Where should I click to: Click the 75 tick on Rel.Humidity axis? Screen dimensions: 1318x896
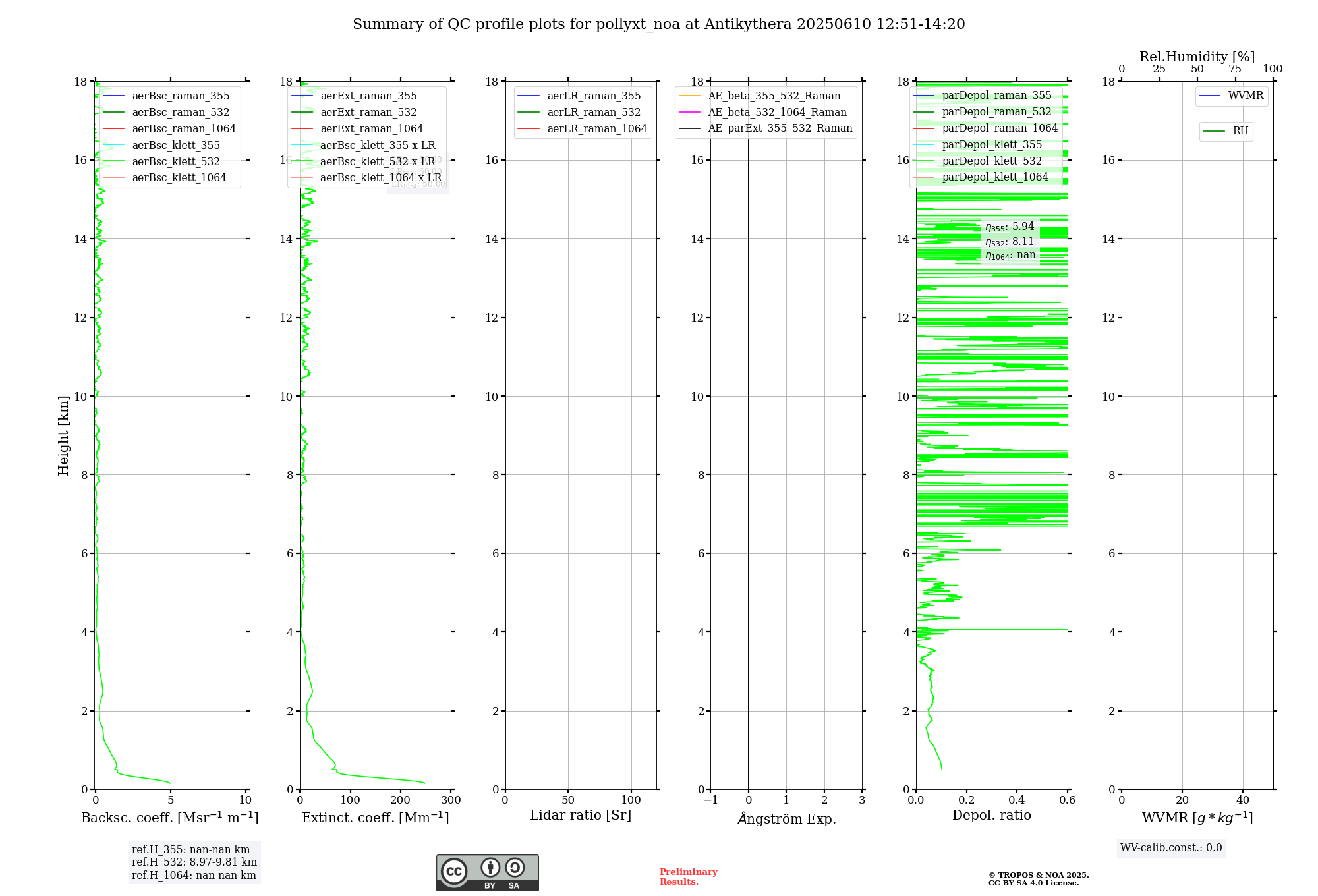[x=1235, y=69]
